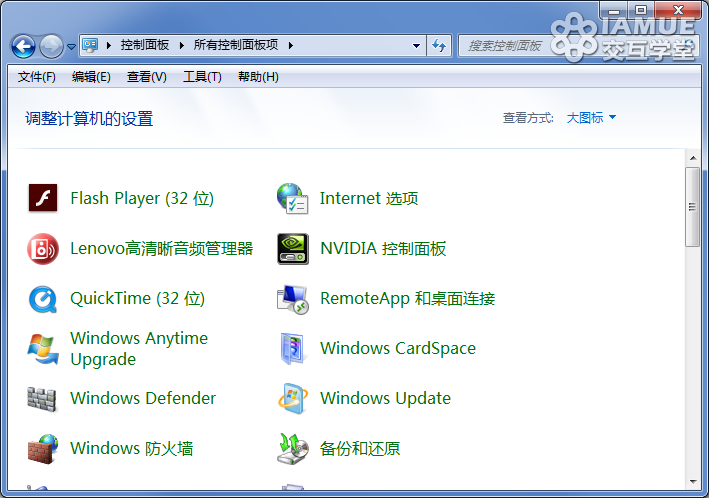
Task: Click the vertical scrollbar thumb
Action: pos(692,207)
